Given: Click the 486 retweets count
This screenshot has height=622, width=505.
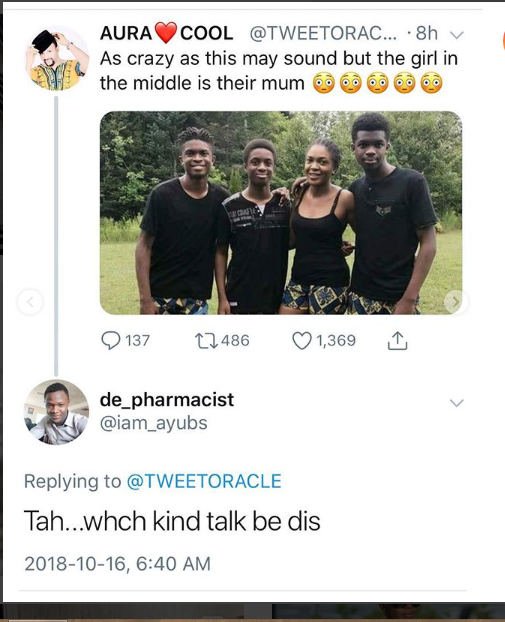Looking at the screenshot, I should (235, 340).
